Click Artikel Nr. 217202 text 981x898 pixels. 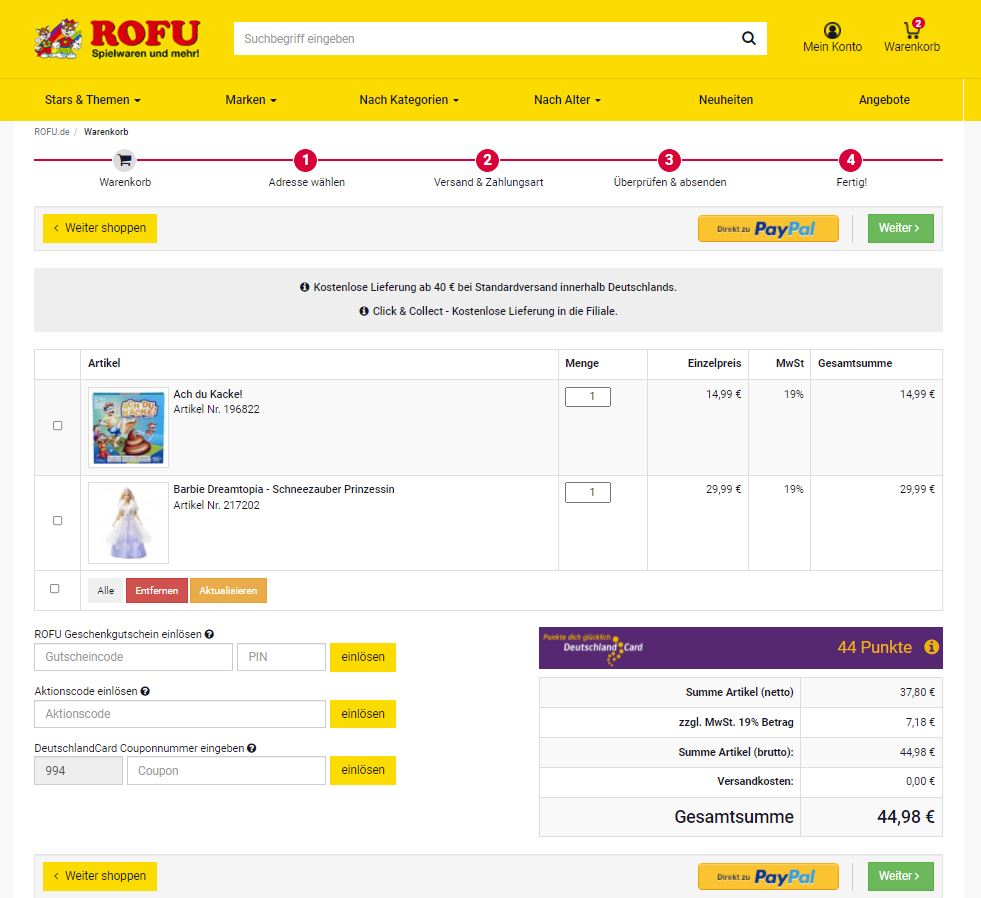216,505
